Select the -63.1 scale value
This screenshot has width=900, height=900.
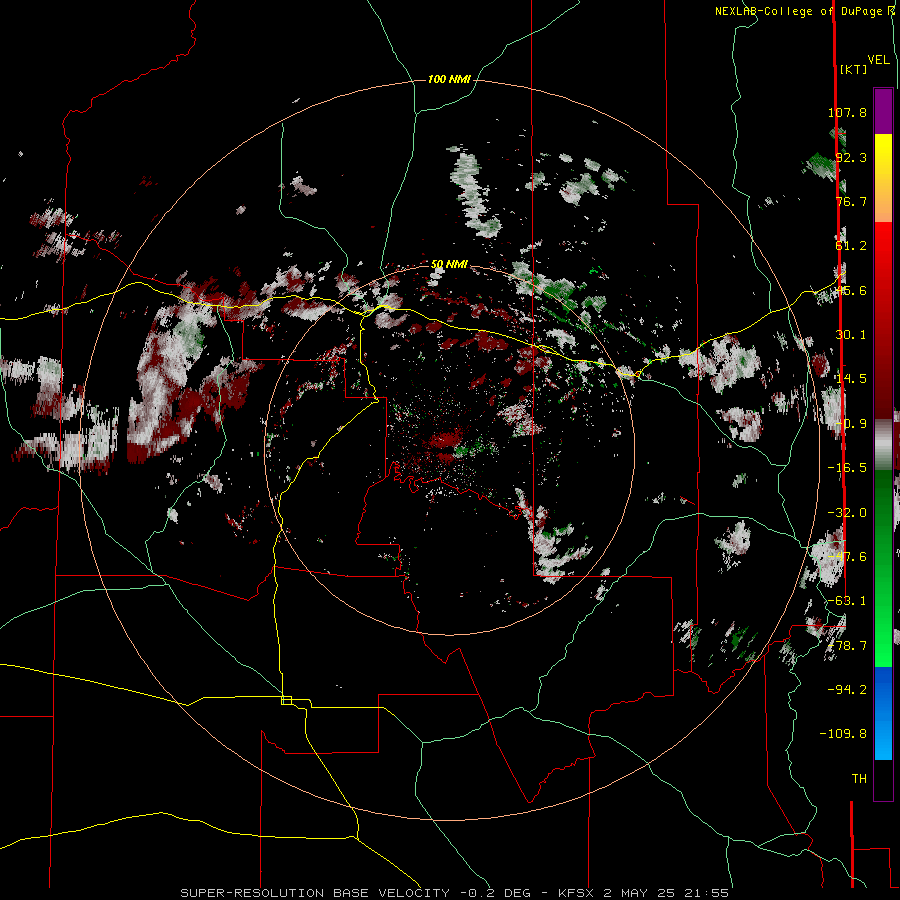tap(847, 601)
